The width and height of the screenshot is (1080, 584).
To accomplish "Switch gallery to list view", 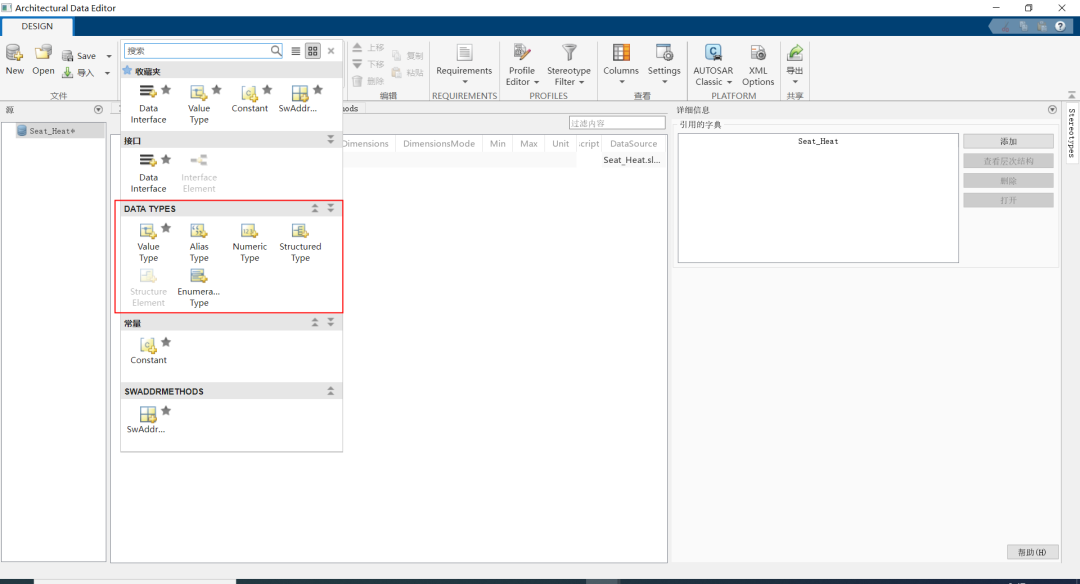I will (x=295, y=51).
